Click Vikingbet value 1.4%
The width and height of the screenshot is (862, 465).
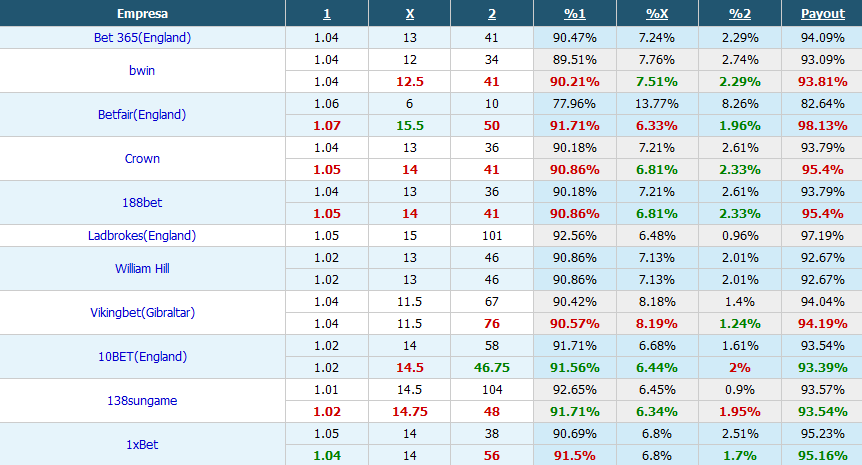tap(739, 302)
